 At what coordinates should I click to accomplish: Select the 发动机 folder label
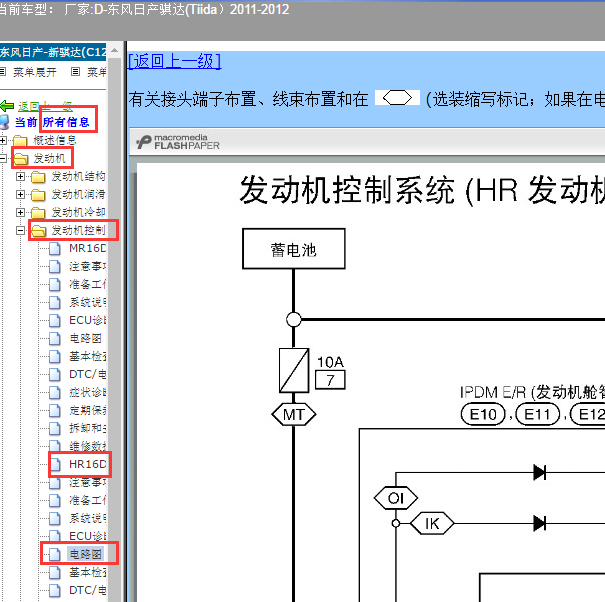[49, 159]
